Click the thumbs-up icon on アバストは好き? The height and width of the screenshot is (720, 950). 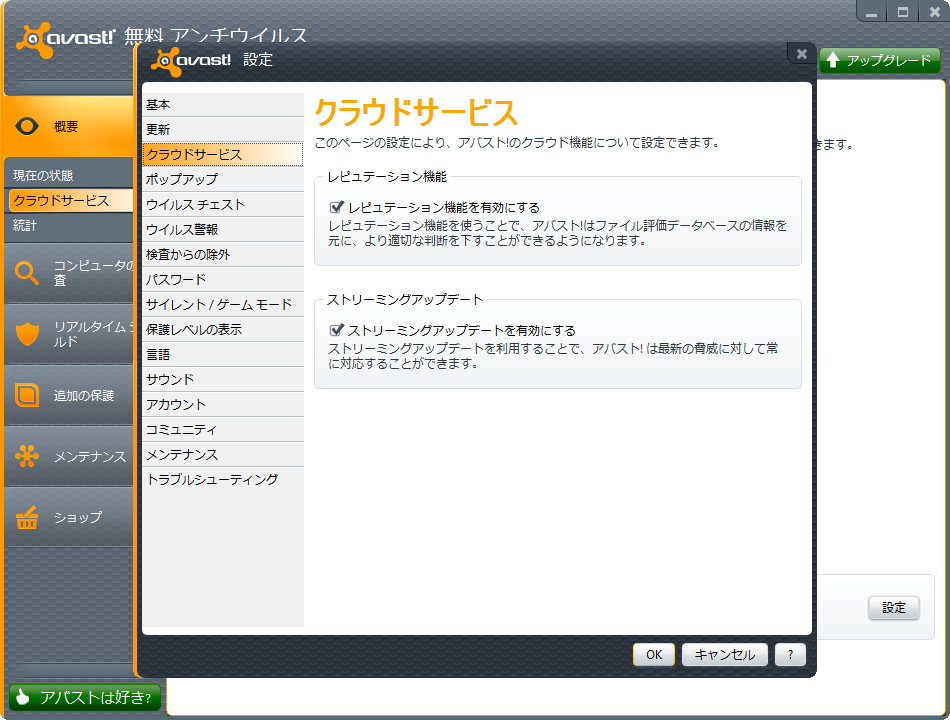coord(22,697)
